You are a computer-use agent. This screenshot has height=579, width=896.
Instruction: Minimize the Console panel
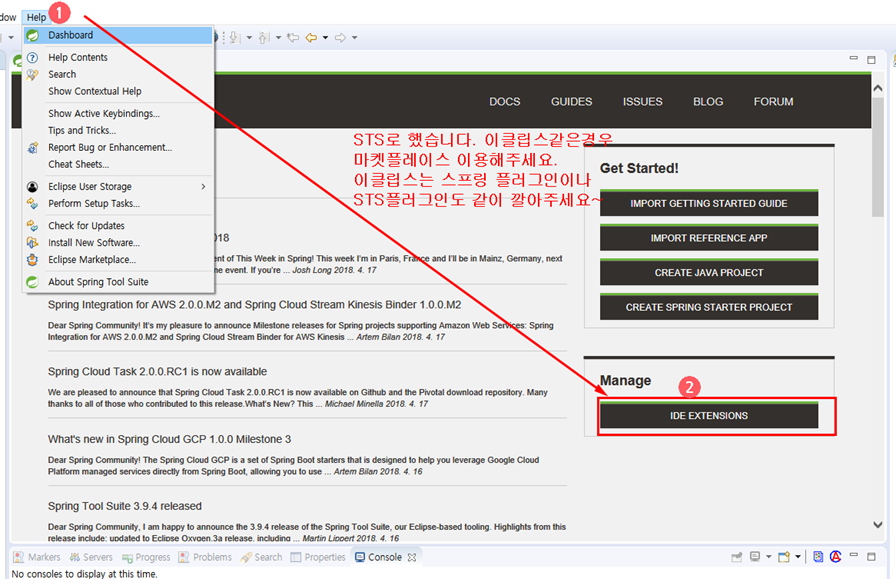tap(854, 555)
